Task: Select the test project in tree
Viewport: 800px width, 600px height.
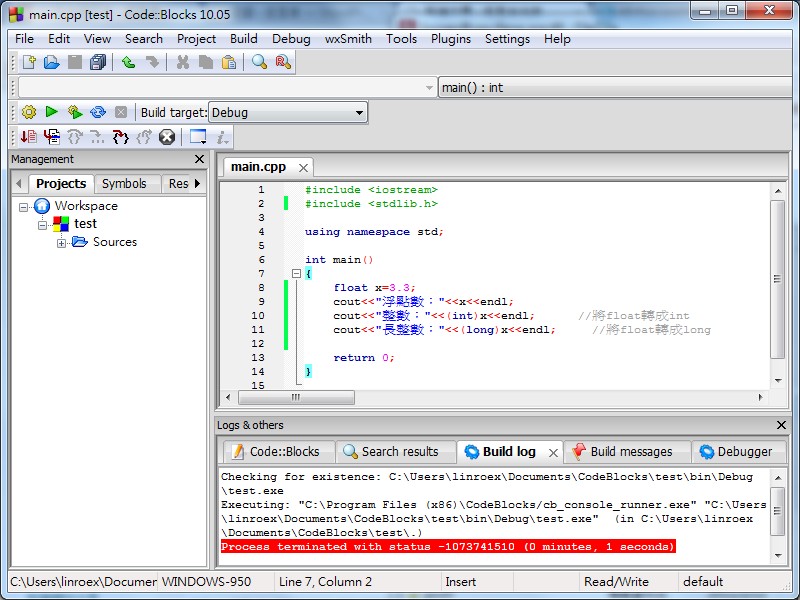Action: coord(85,224)
